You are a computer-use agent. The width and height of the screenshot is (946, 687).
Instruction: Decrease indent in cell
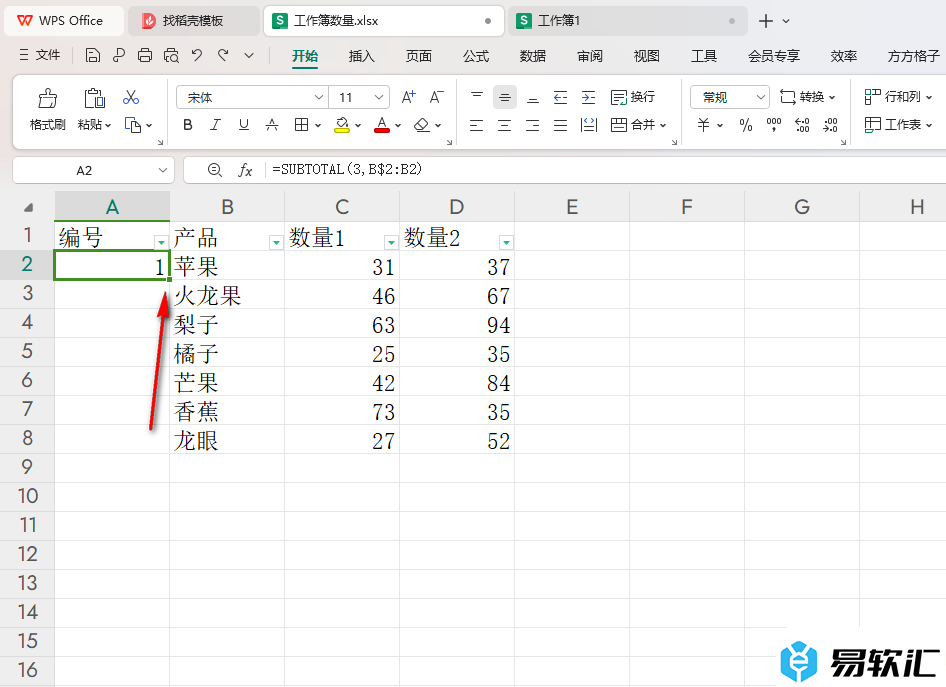(x=560, y=97)
